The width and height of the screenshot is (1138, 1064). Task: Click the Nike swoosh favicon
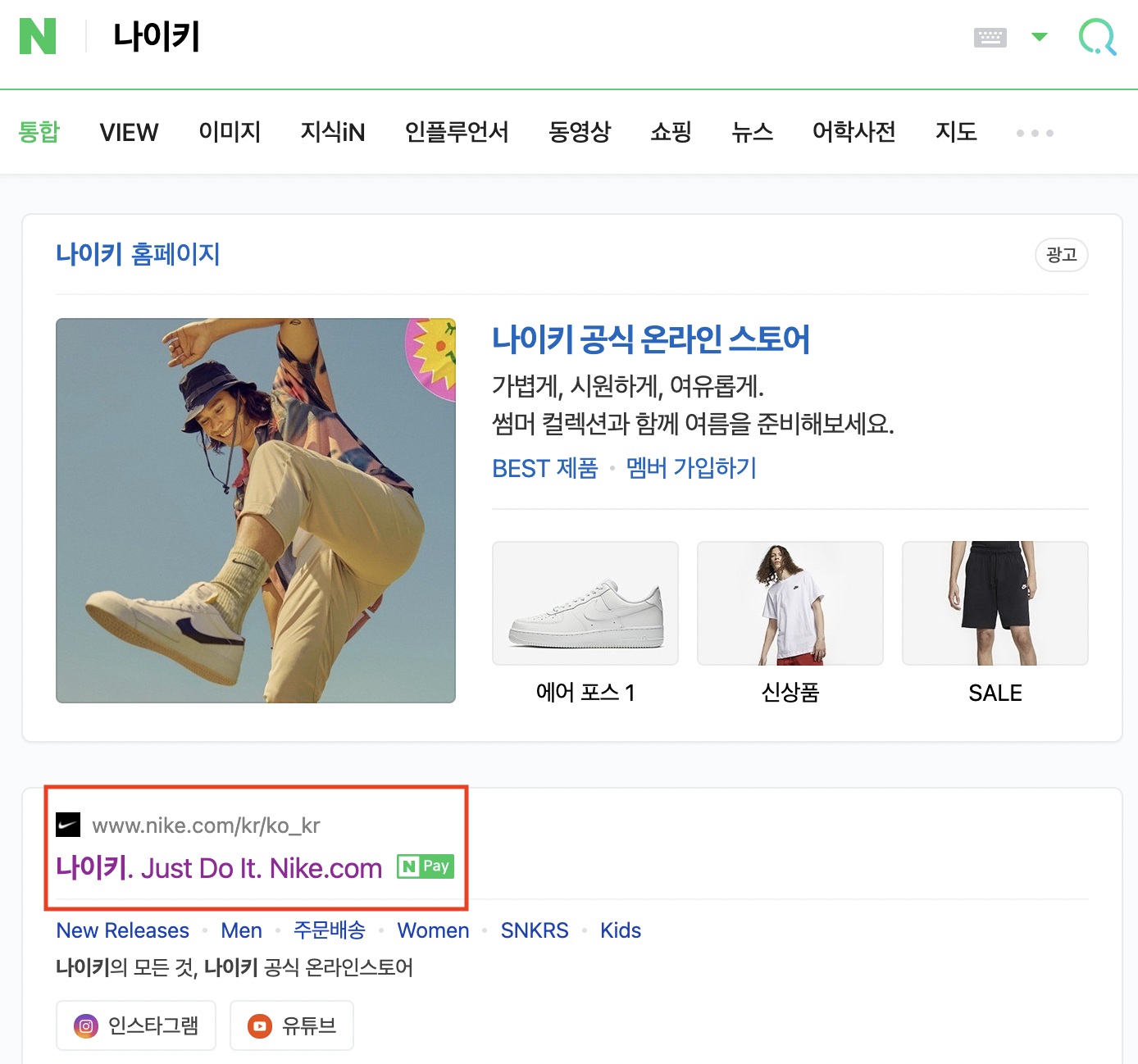tap(68, 825)
